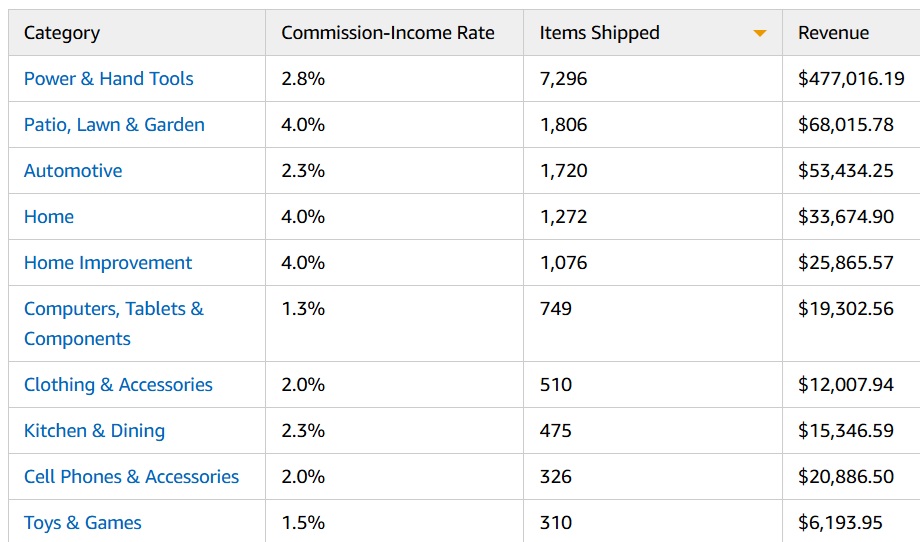Open the Patio, Lawn & Garden link
Image resolution: width=920 pixels, height=542 pixels.
click(x=114, y=125)
